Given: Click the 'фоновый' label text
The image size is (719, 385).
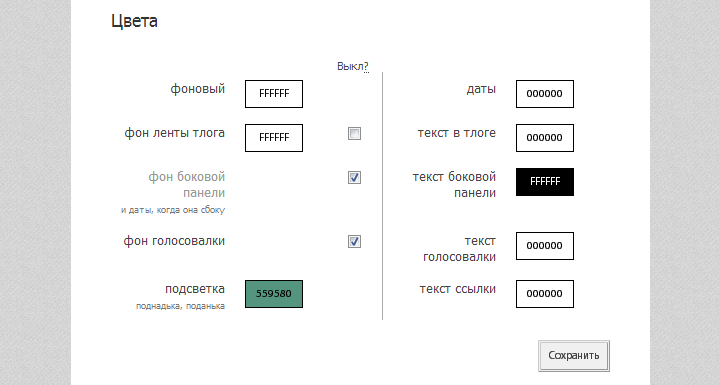Looking at the screenshot, I should (x=198, y=89).
